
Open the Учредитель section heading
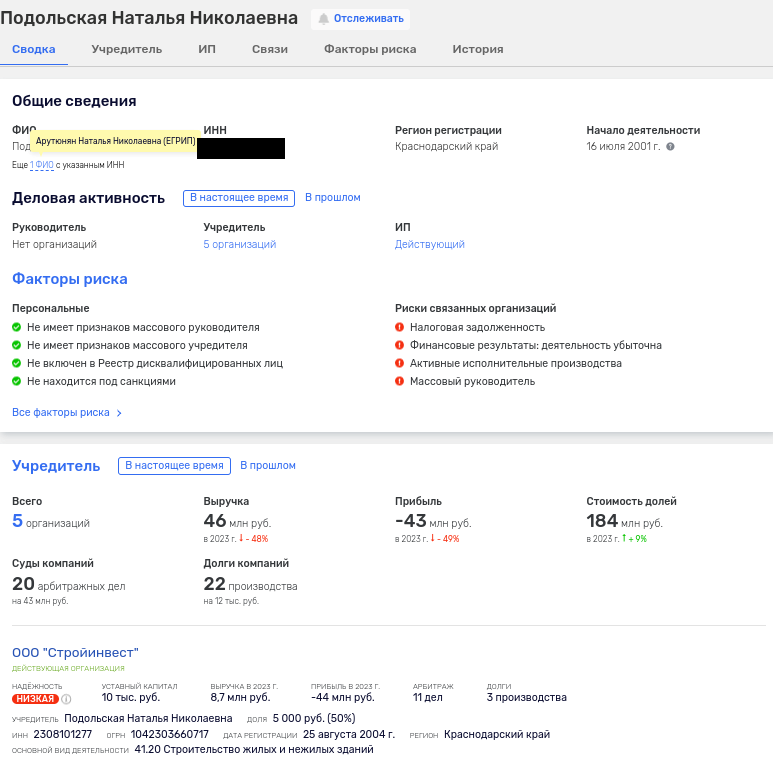[x=56, y=466]
